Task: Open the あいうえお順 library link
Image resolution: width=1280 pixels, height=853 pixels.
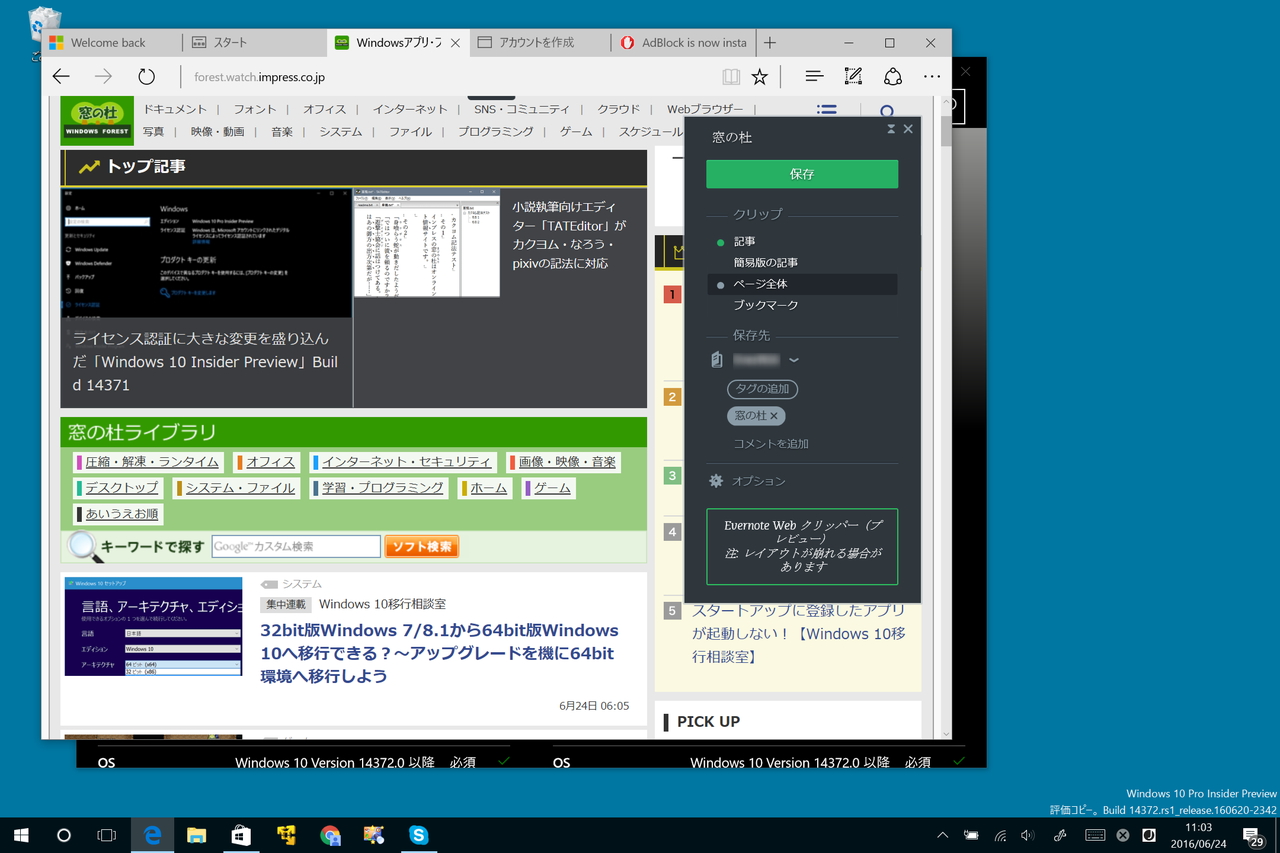Action: coord(122,514)
